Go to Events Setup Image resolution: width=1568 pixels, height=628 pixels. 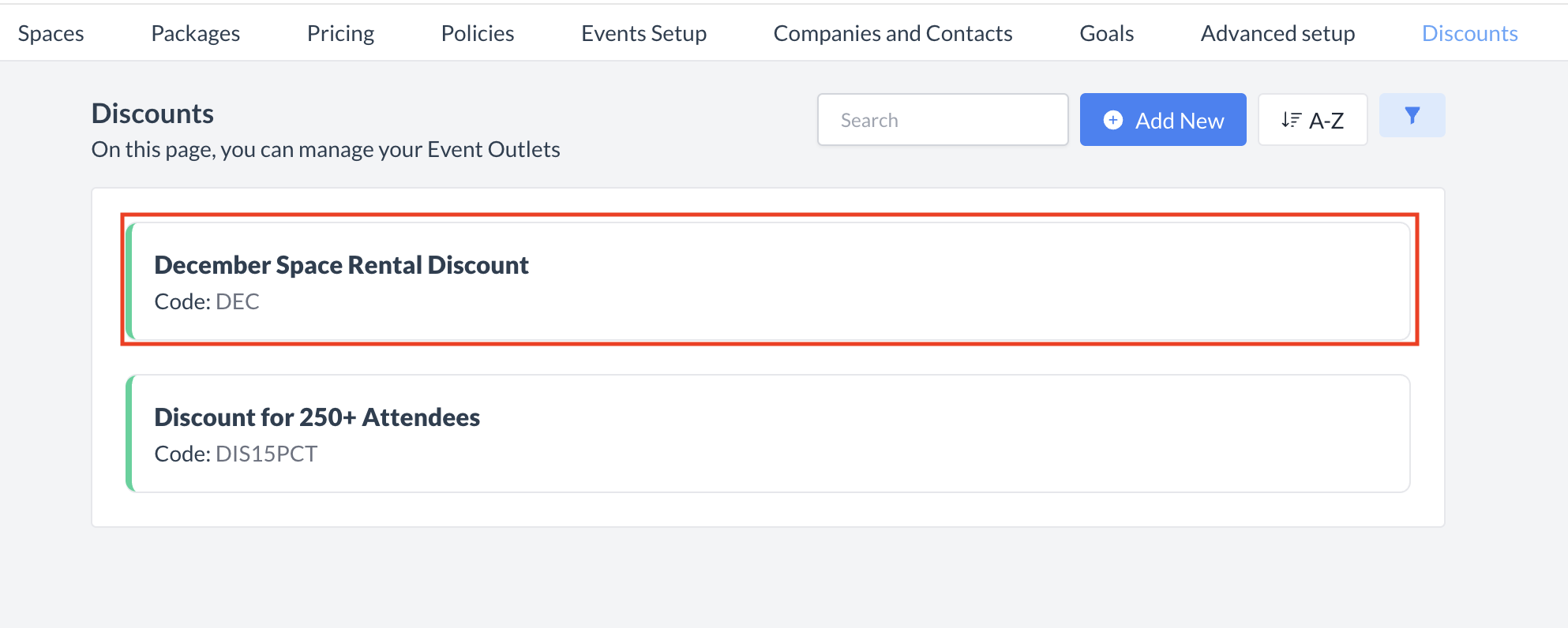pos(643,33)
